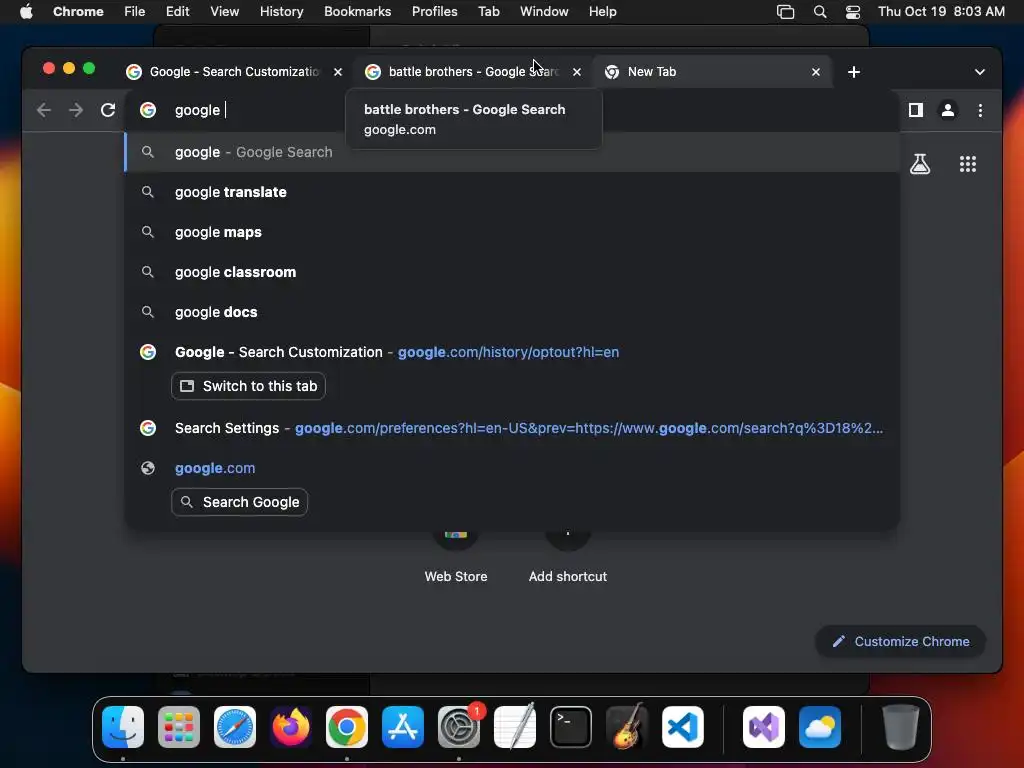Open the View menu
Viewport: 1024px width, 768px height.
tap(224, 12)
